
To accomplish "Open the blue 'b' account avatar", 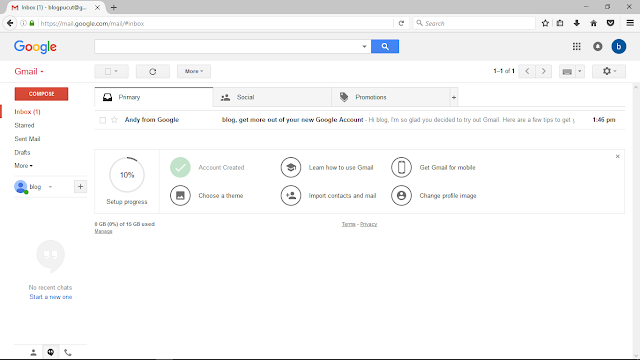I will coord(618,47).
